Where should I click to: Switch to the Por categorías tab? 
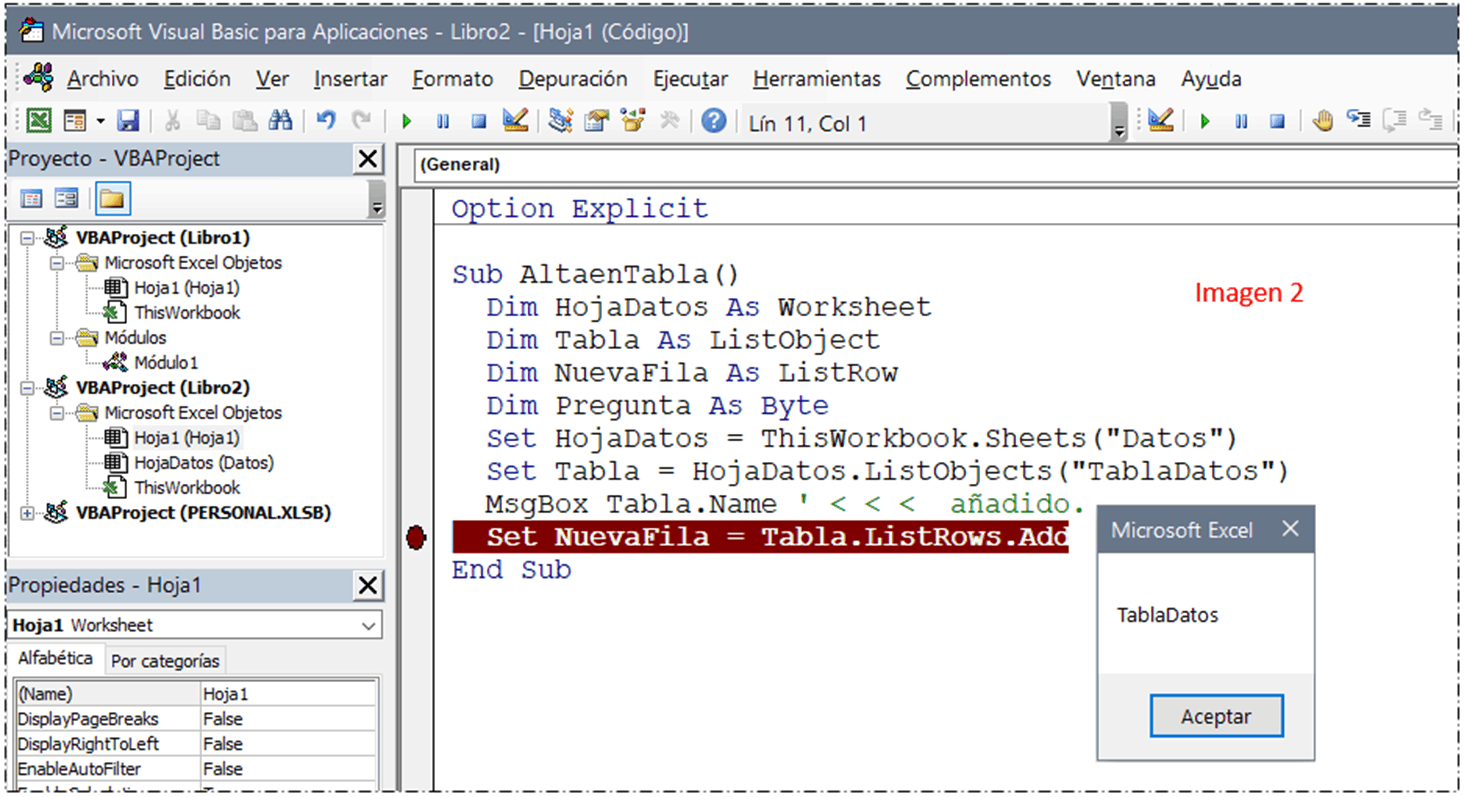click(x=165, y=660)
